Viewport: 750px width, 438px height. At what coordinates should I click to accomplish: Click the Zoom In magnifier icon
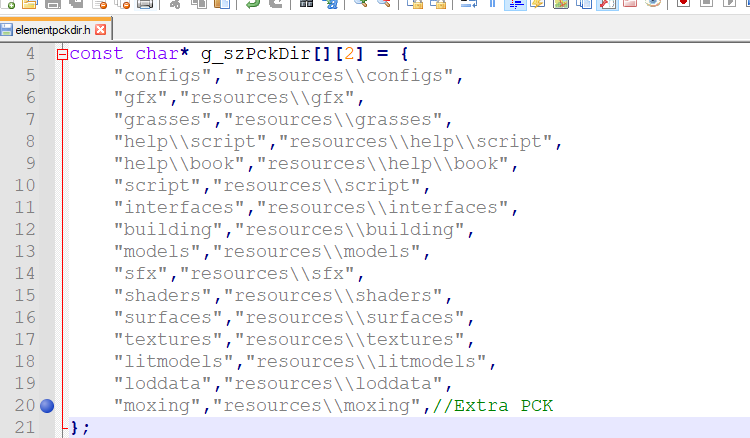360,4
